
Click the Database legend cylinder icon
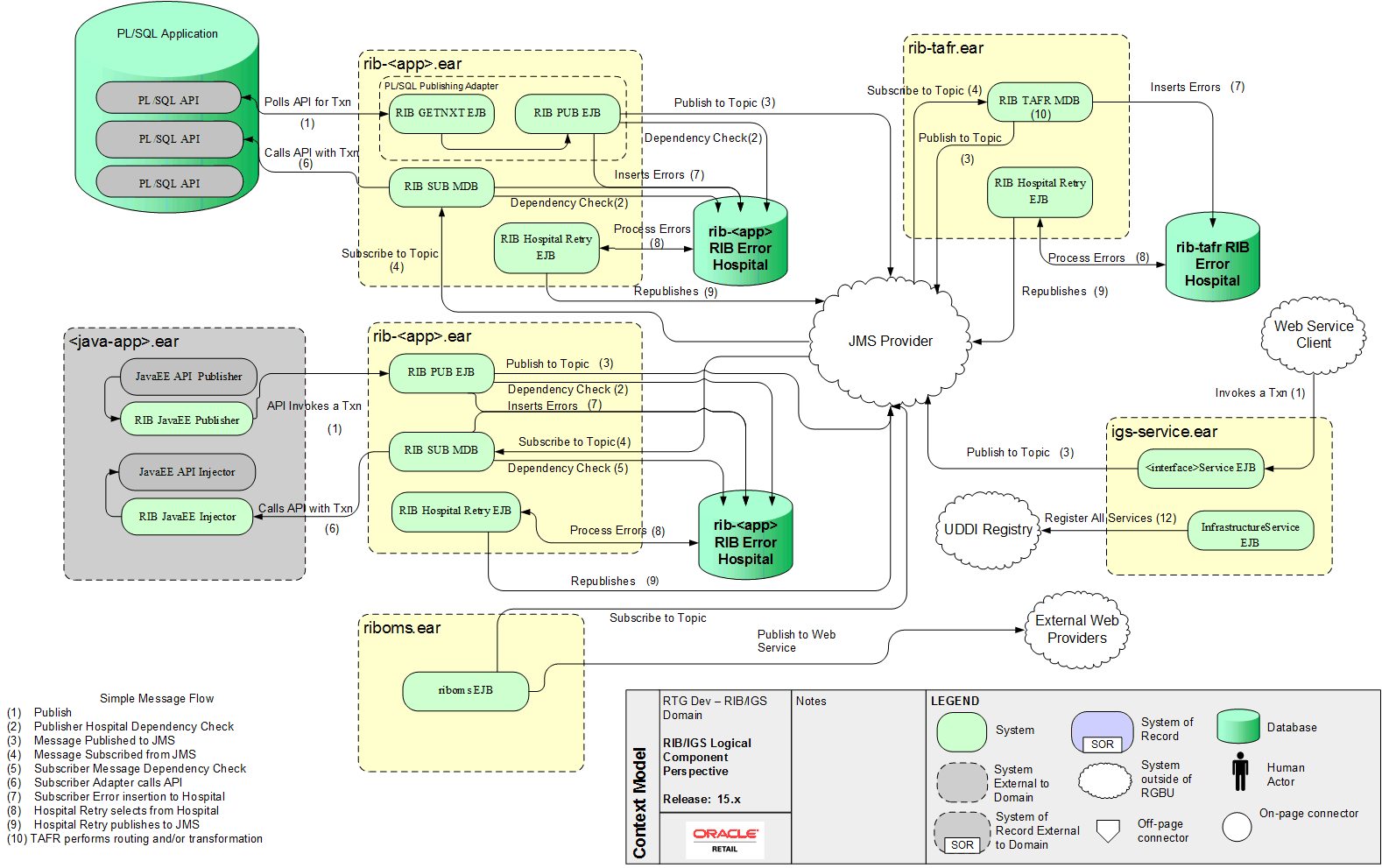1238,727
